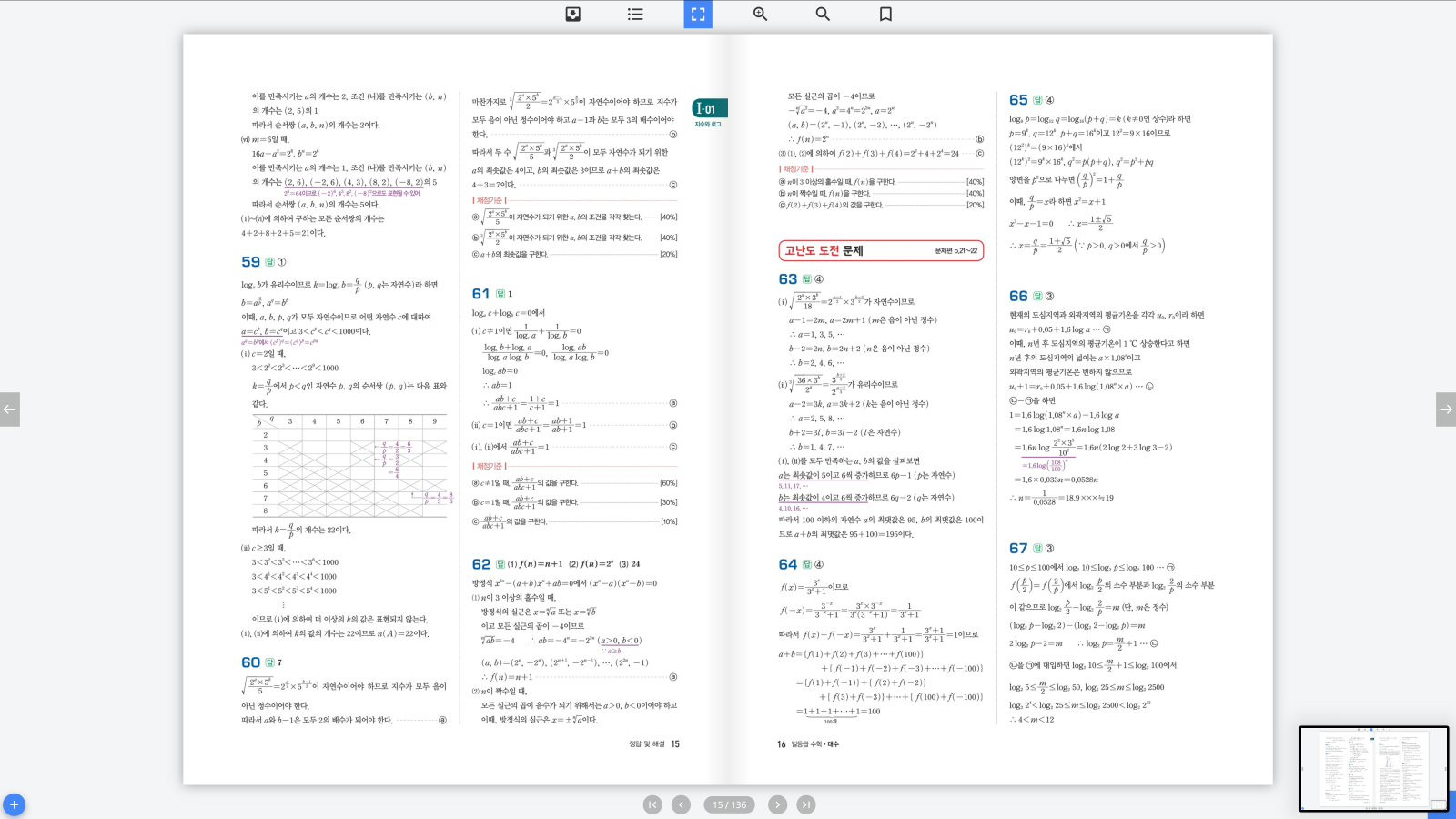Click the 15 / 136 page indicator

tap(729, 804)
